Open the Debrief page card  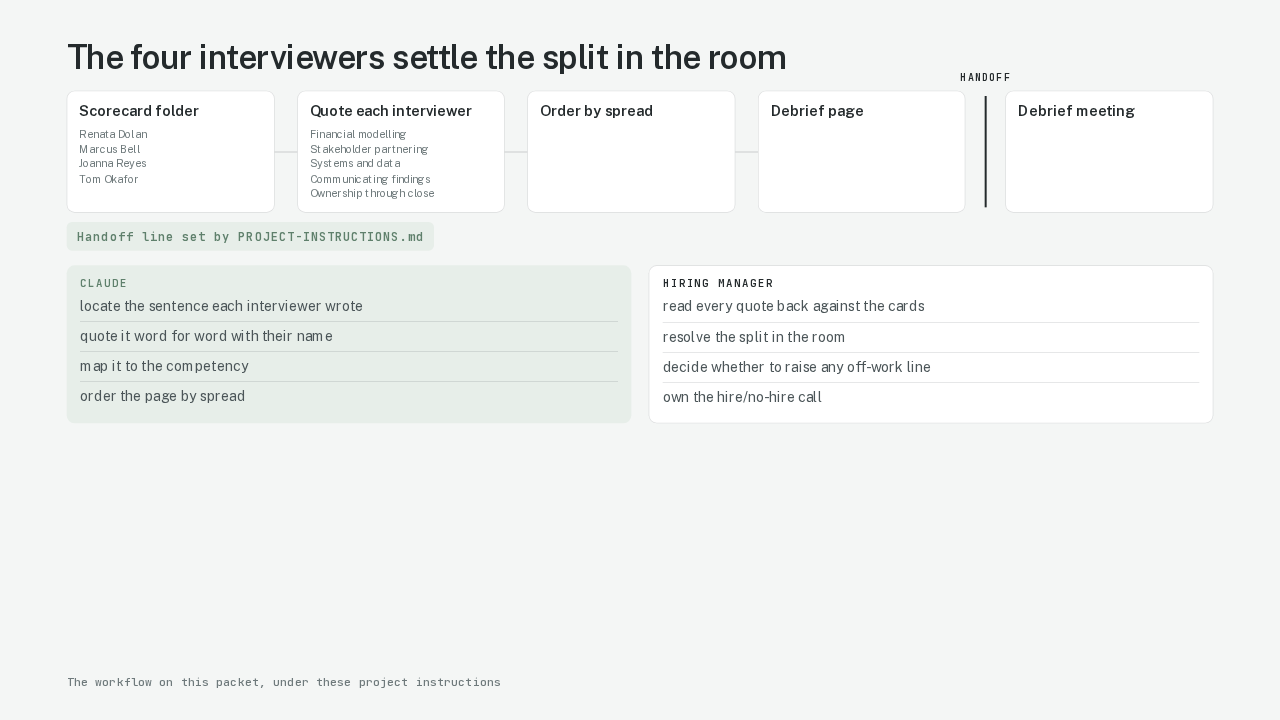(862, 152)
